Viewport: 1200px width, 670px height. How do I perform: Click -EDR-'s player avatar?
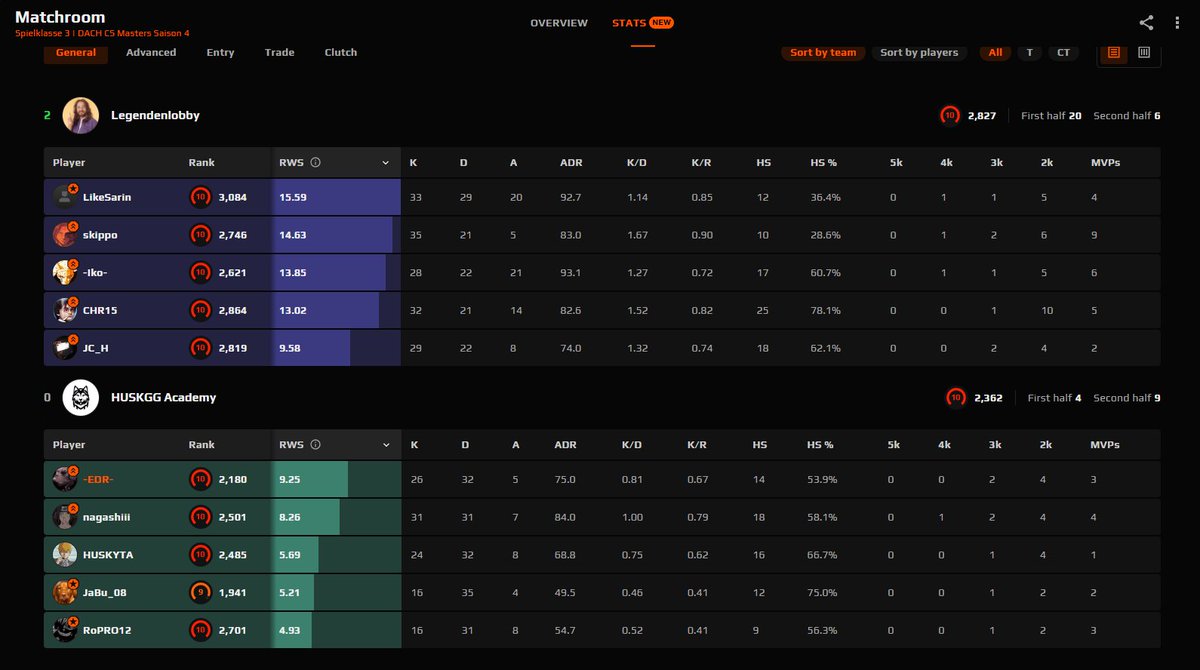[x=65, y=479]
